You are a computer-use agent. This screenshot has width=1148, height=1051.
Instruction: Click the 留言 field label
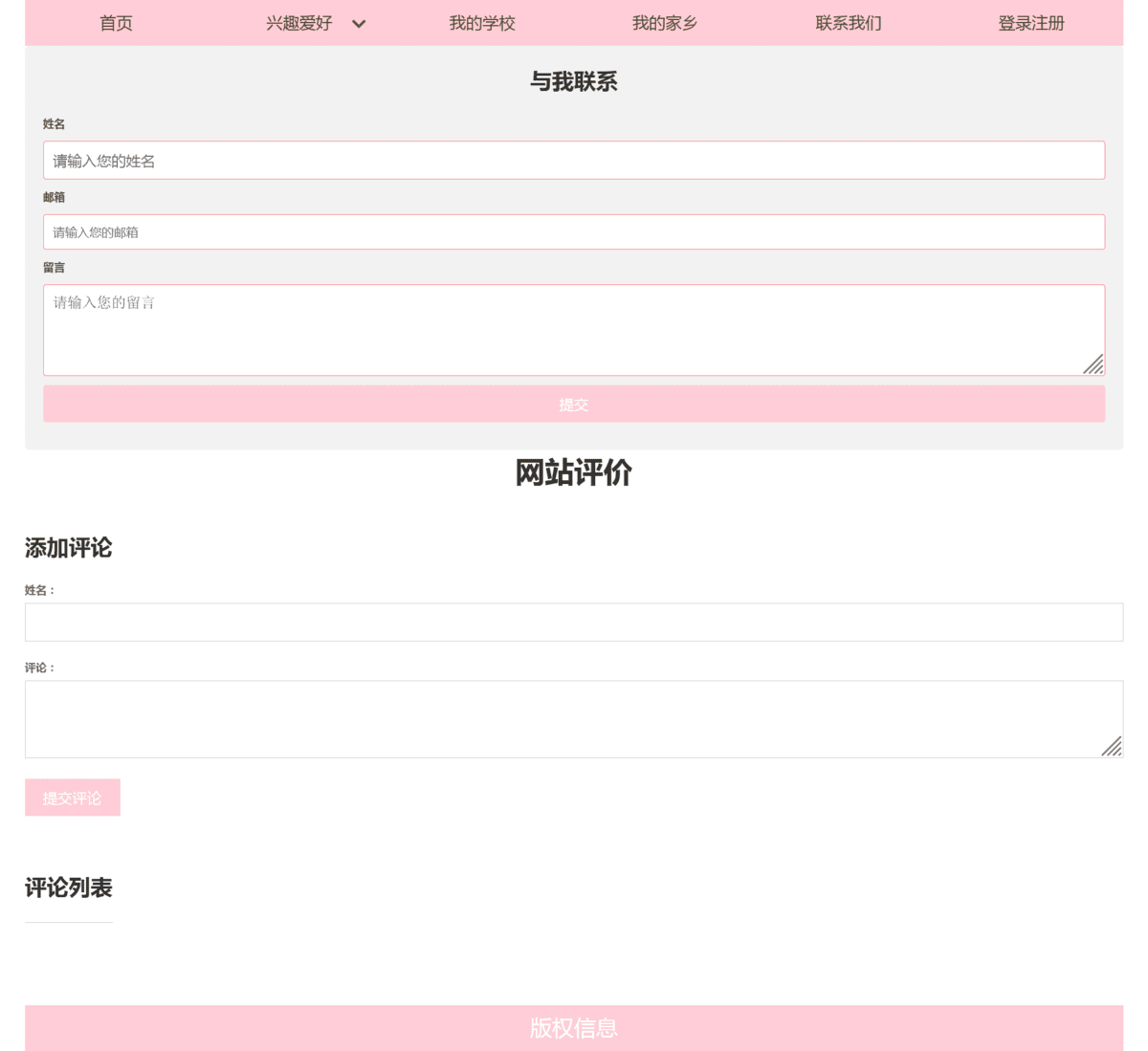(x=55, y=268)
